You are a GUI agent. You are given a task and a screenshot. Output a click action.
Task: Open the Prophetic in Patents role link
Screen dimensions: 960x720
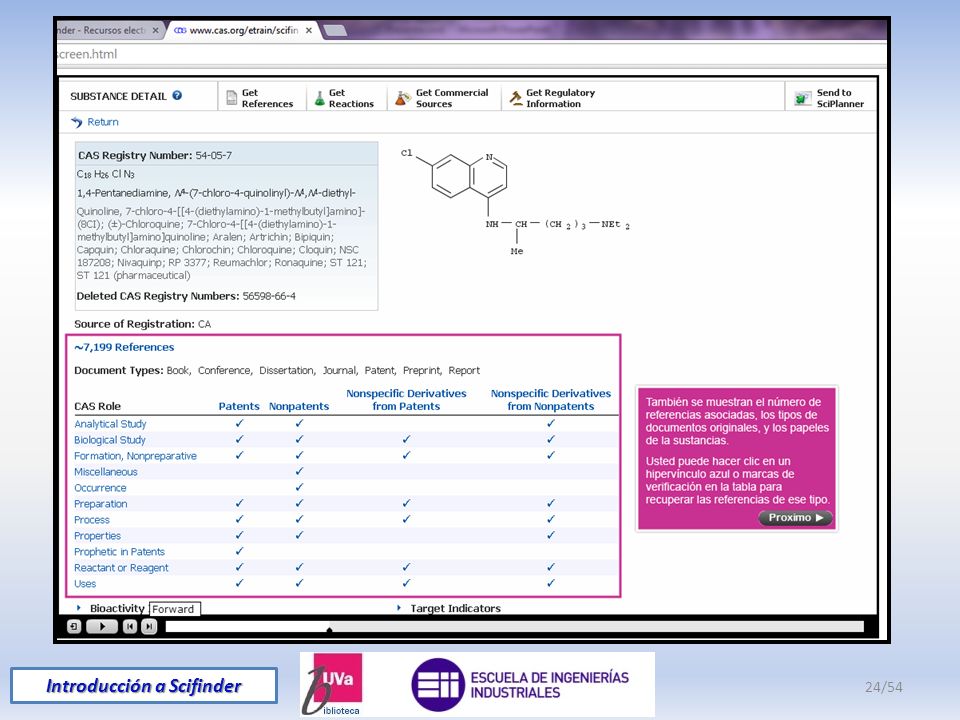click(119, 551)
